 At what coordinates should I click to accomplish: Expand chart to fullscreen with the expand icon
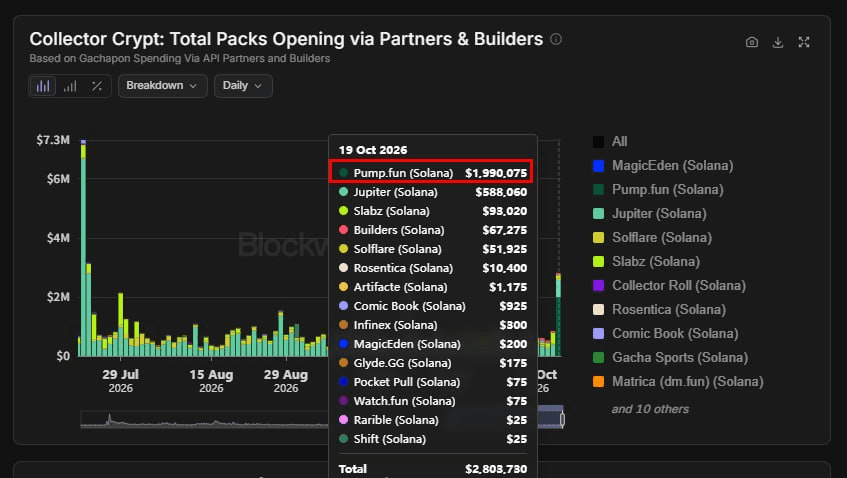pos(804,42)
